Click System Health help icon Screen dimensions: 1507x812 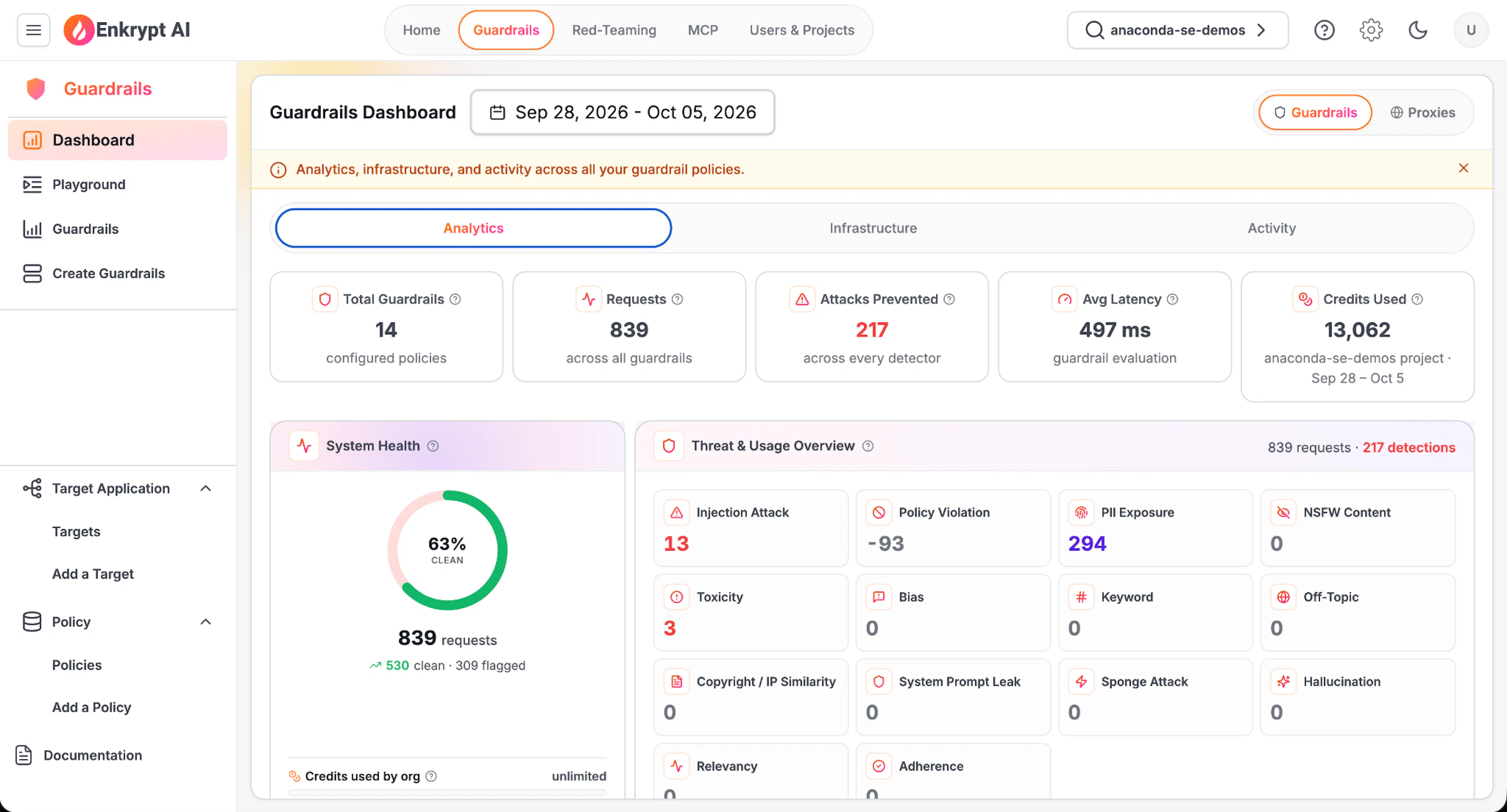[x=432, y=446]
